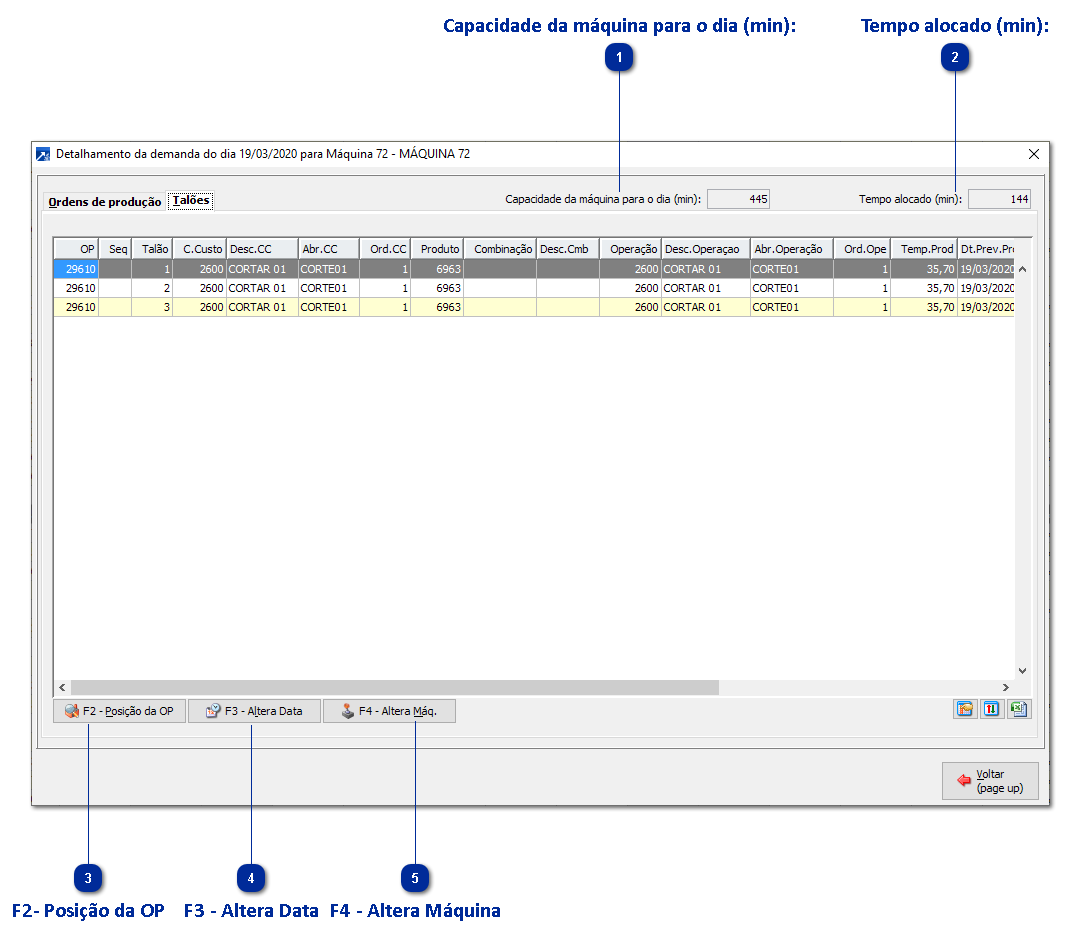
Task: Click C.Custo 2600 in the Talão 3 row
Action: (x=199, y=307)
